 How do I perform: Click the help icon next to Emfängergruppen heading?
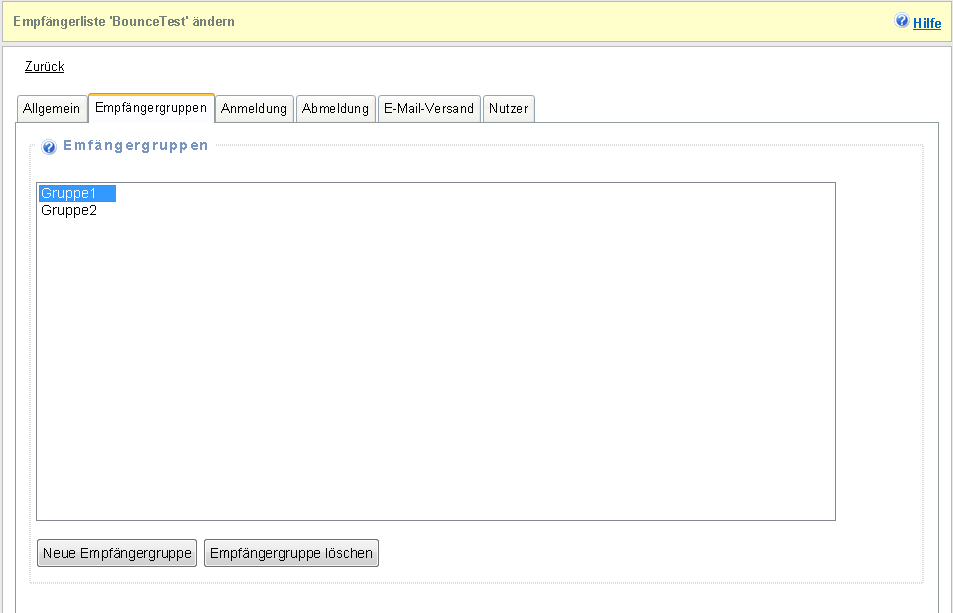(49, 147)
